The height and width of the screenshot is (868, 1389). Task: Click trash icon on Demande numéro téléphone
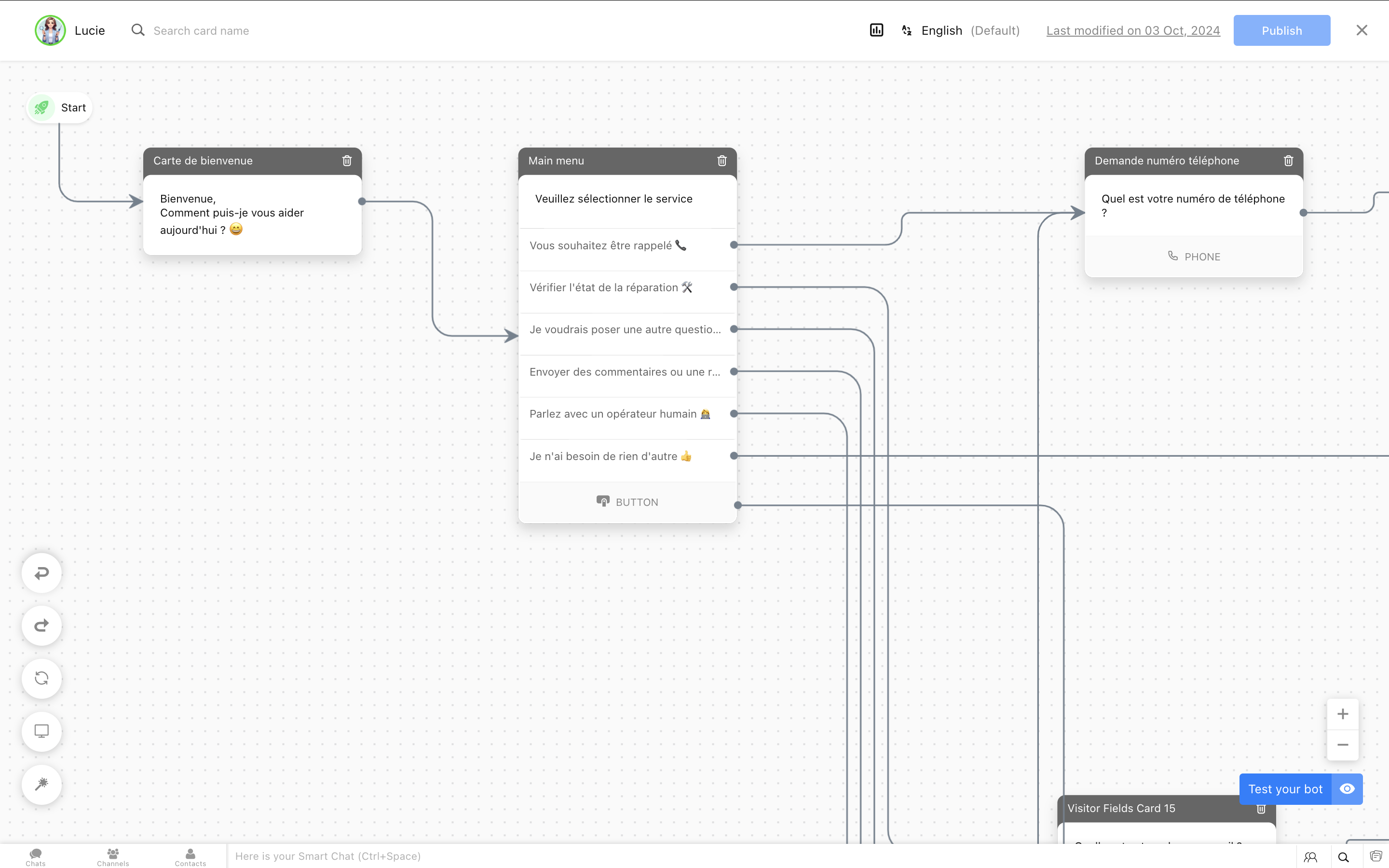1288,161
